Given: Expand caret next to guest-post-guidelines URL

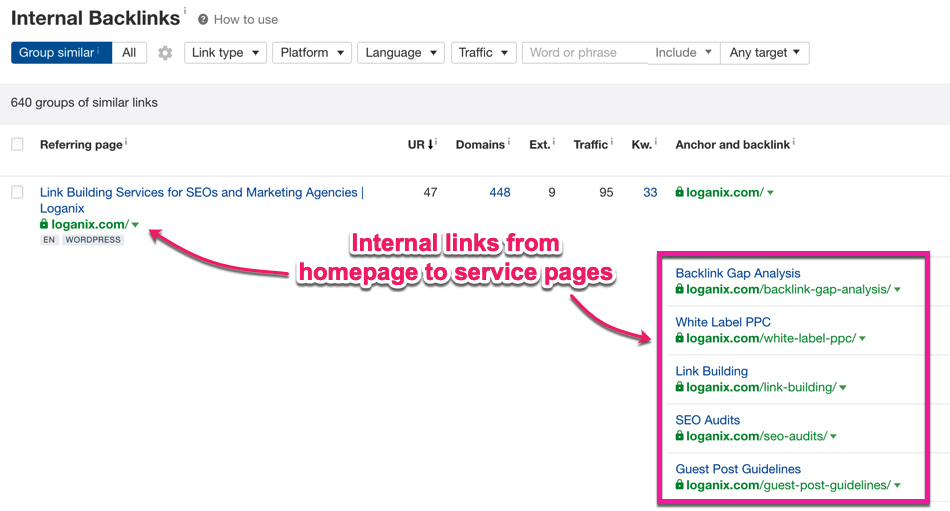Looking at the screenshot, I should point(897,486).
